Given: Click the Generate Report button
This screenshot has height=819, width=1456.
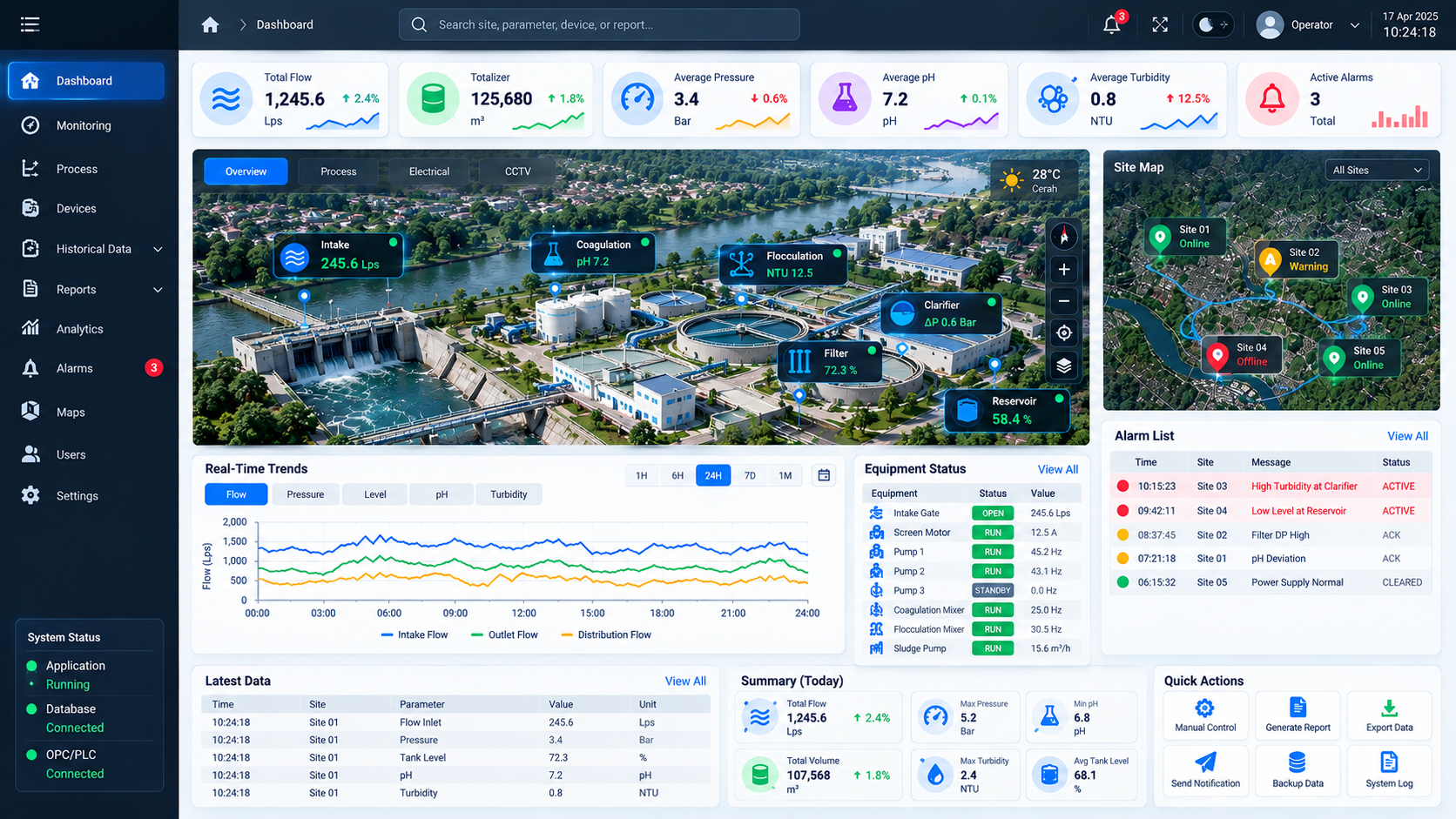Looking at the screenshot, I should pyautogui.click(x=1298, y=715).
